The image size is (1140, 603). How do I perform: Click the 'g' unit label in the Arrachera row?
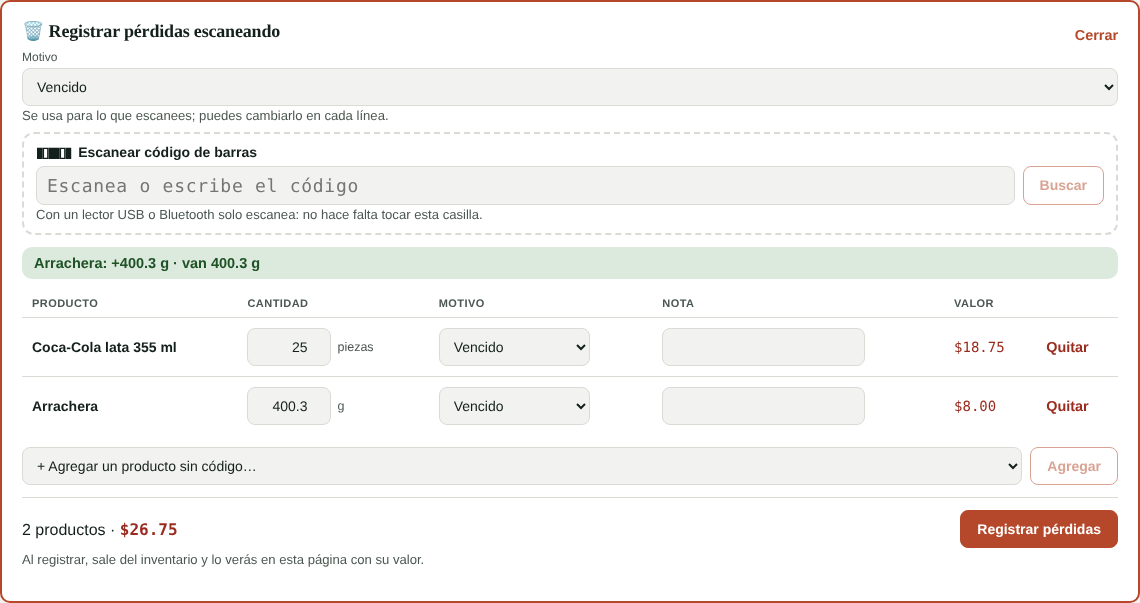[341, 406]
